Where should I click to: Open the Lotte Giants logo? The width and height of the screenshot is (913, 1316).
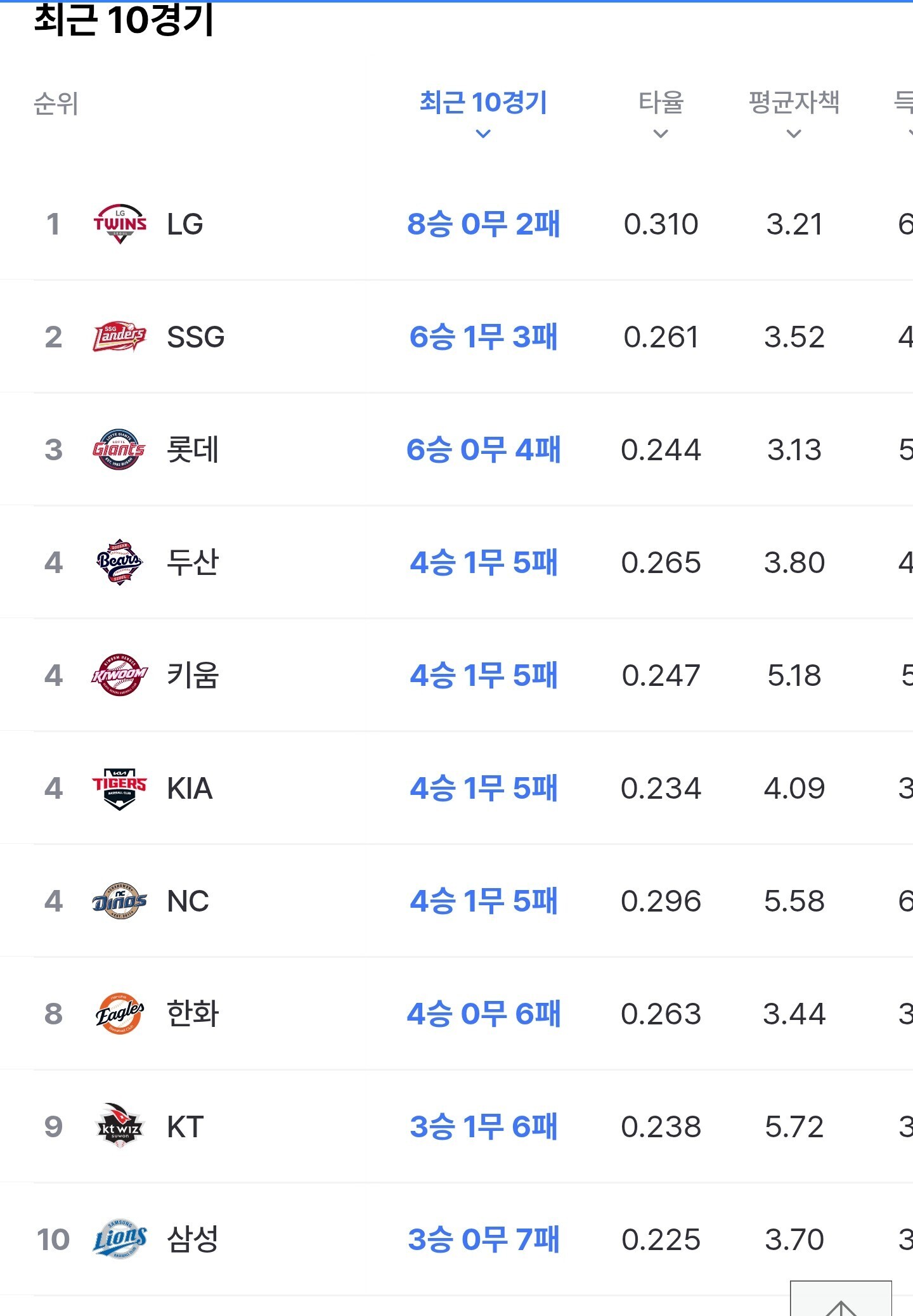[x=120, y=449]
